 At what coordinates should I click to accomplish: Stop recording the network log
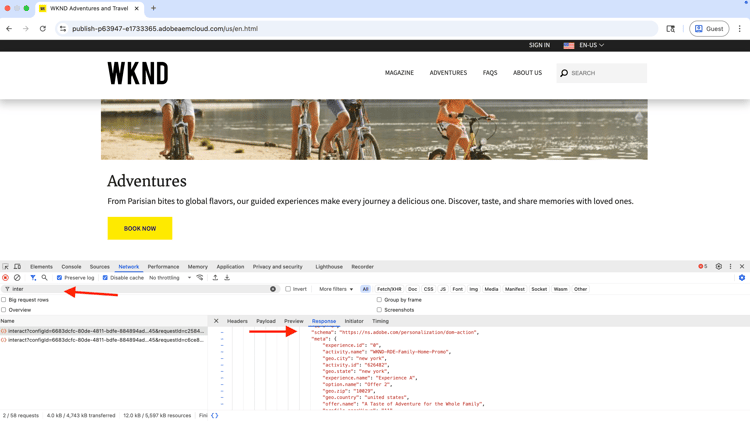(x=6, y=277)
